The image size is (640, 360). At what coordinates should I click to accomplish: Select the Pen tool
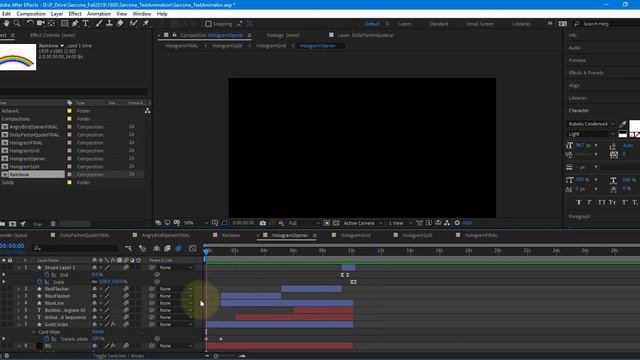75,23
